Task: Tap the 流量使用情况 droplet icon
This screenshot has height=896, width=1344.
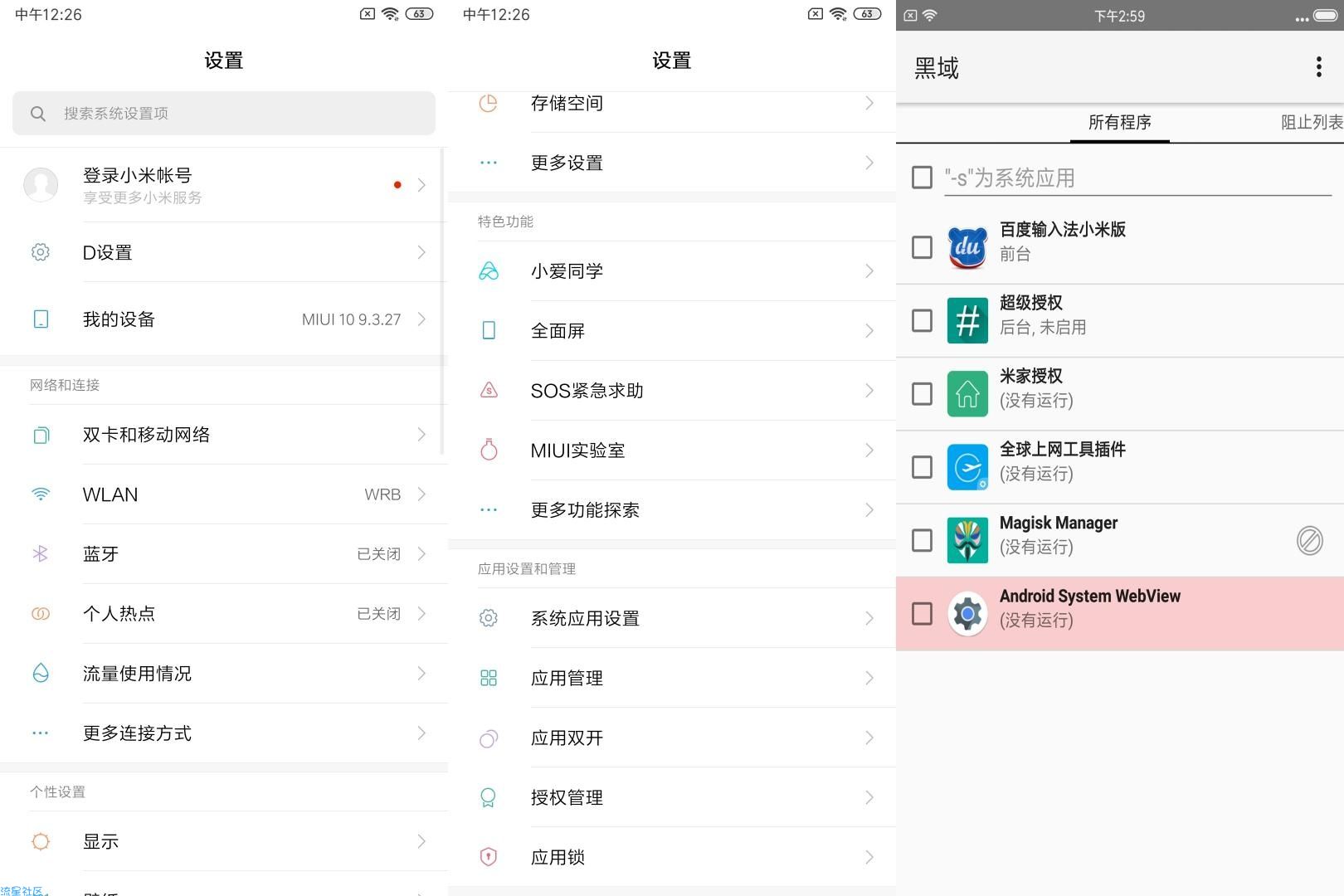Action: pos(40,673)
